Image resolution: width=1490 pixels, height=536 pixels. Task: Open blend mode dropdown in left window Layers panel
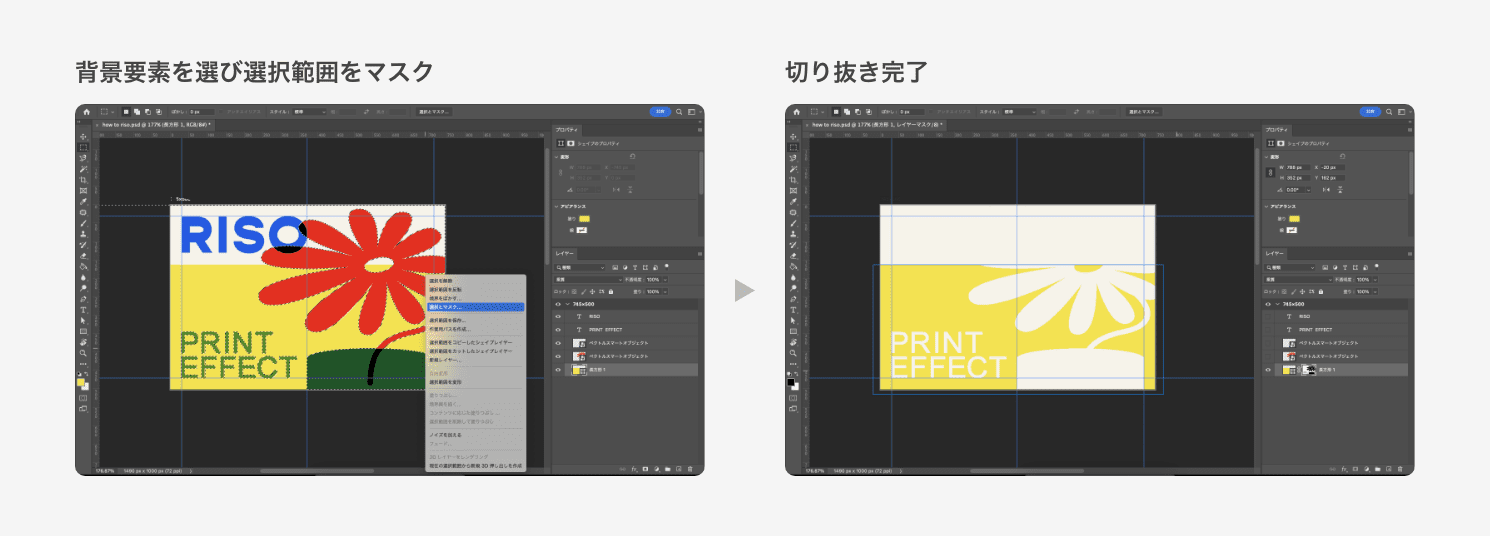(x=588, y=280)
